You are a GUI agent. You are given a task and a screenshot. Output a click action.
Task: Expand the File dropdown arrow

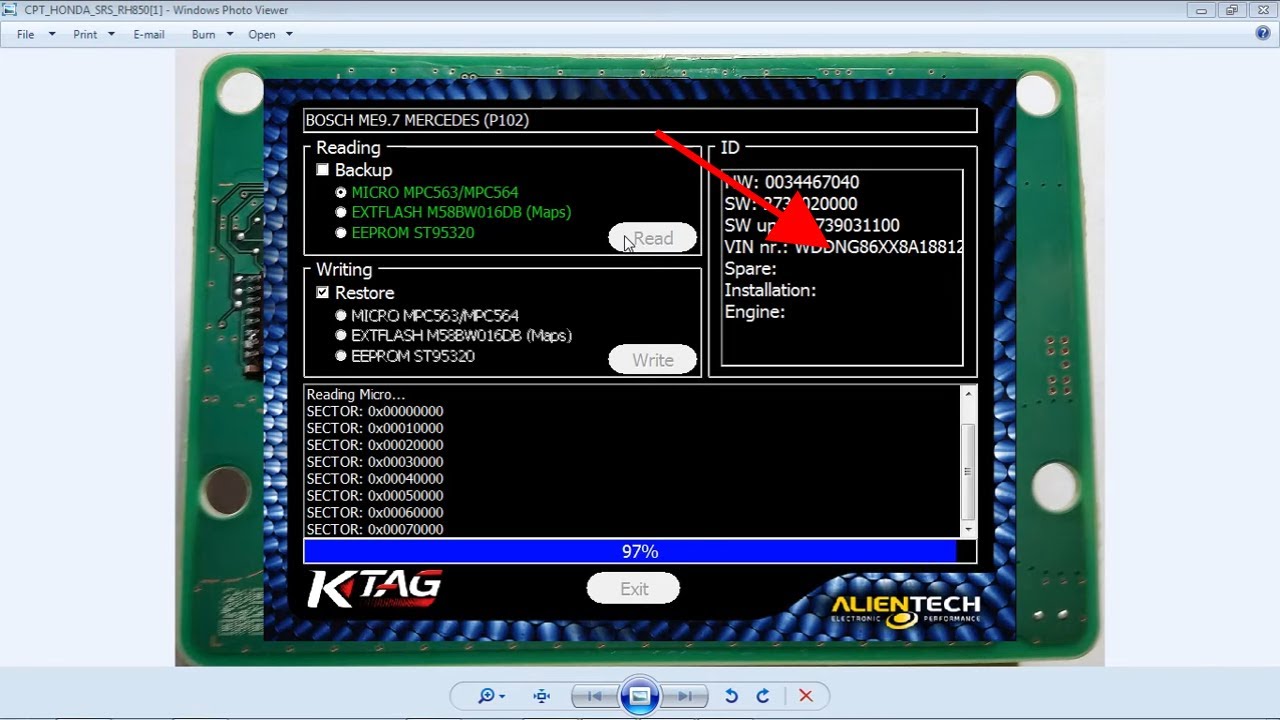52,34
